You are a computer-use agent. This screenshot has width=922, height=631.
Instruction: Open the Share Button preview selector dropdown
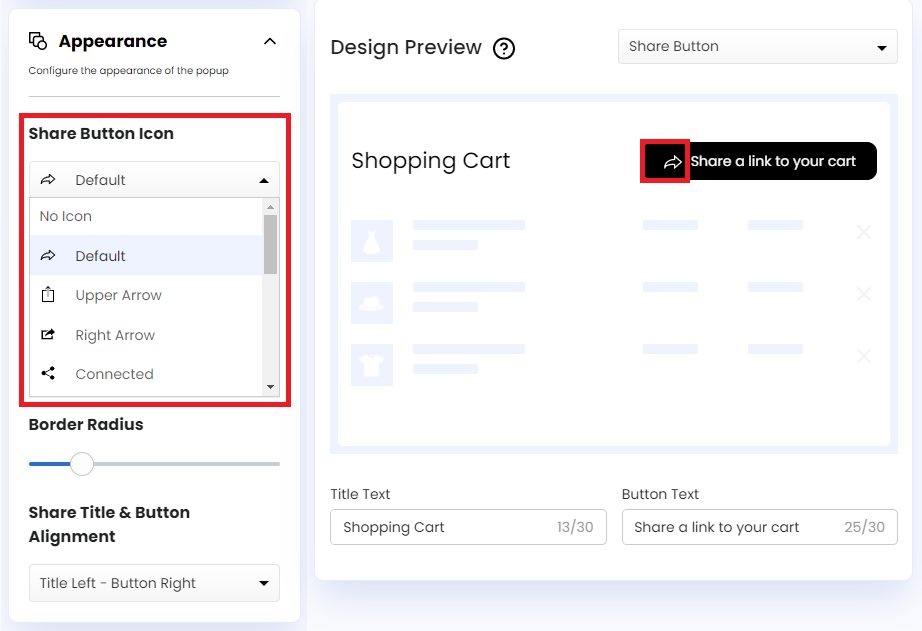(757, 46)
